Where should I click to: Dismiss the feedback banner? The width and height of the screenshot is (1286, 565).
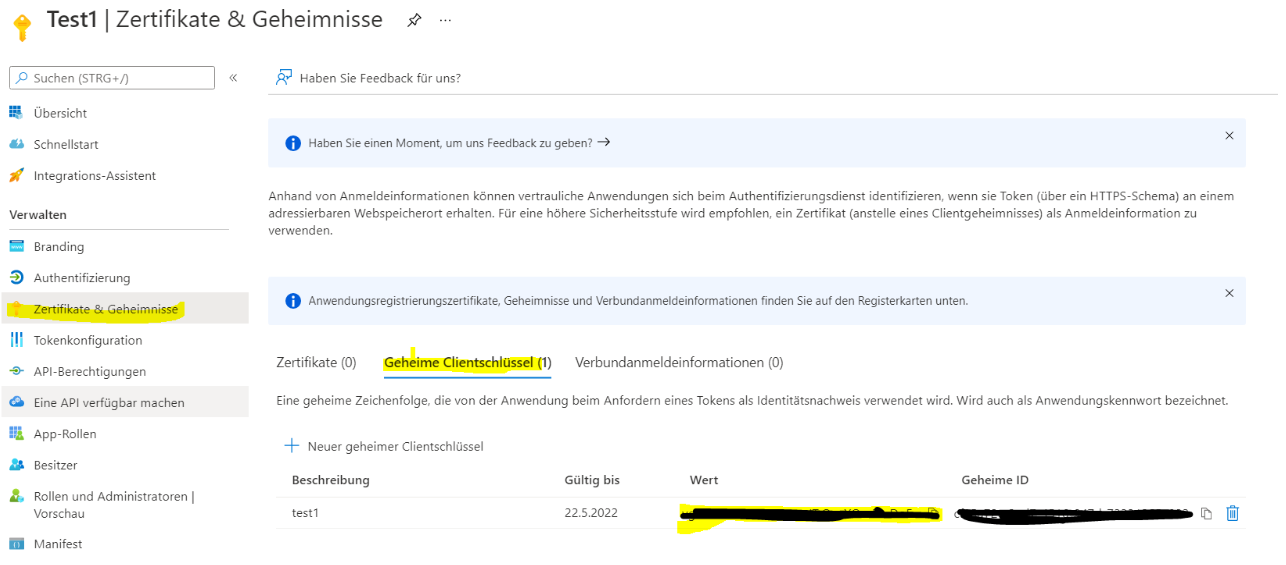(1229, 135)
